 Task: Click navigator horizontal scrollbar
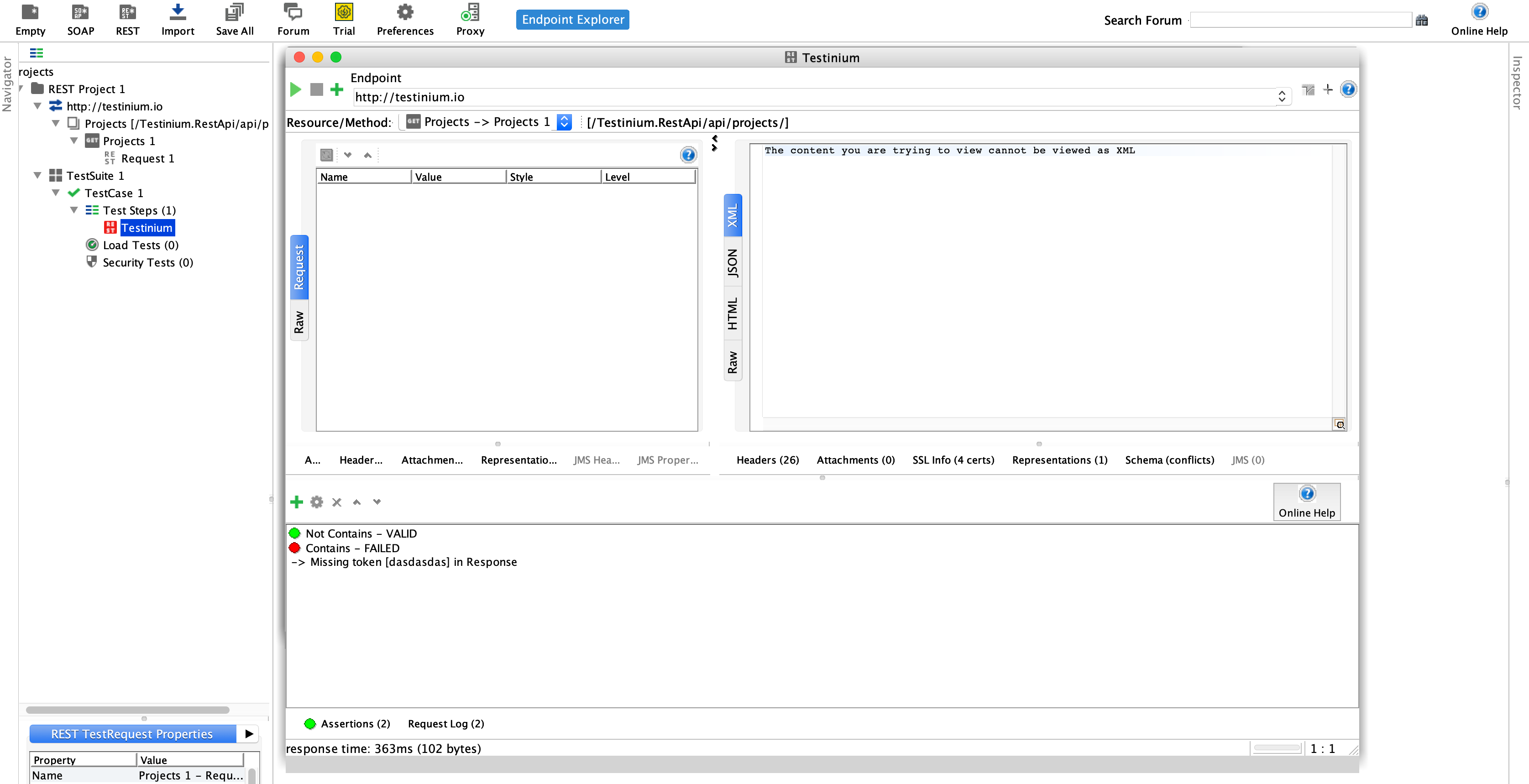coord(128,710)
